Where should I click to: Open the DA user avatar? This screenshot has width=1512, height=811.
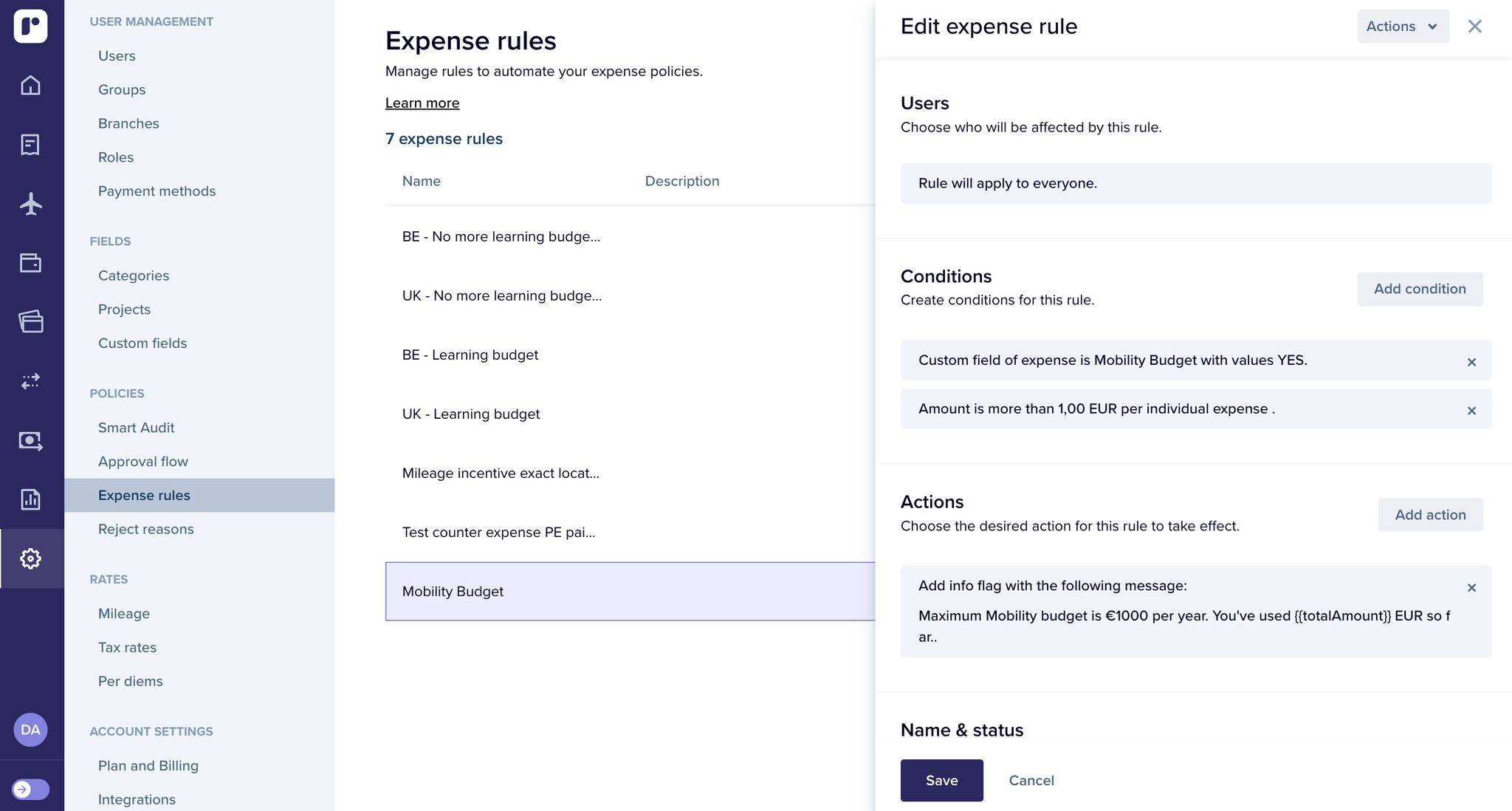pos(30,730)
